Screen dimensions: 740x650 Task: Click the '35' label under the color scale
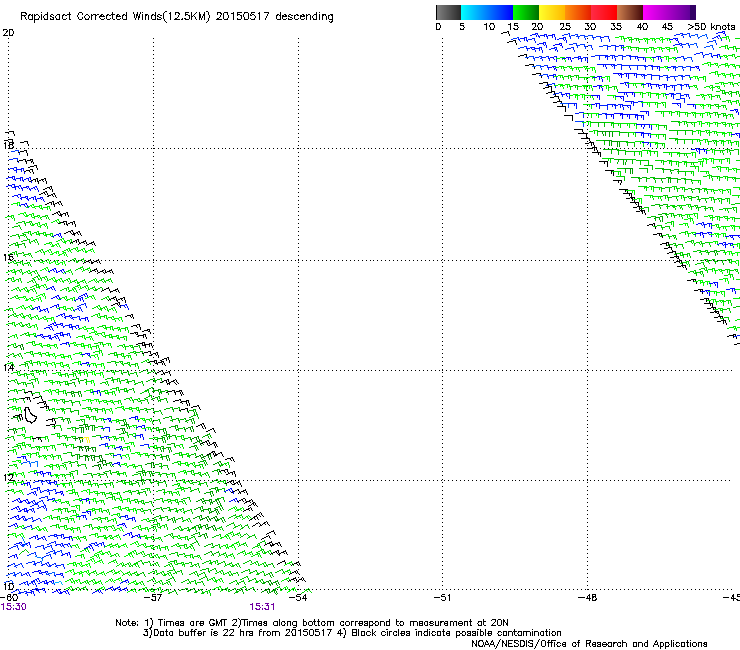pyautogui.click(x=616, y=27)
